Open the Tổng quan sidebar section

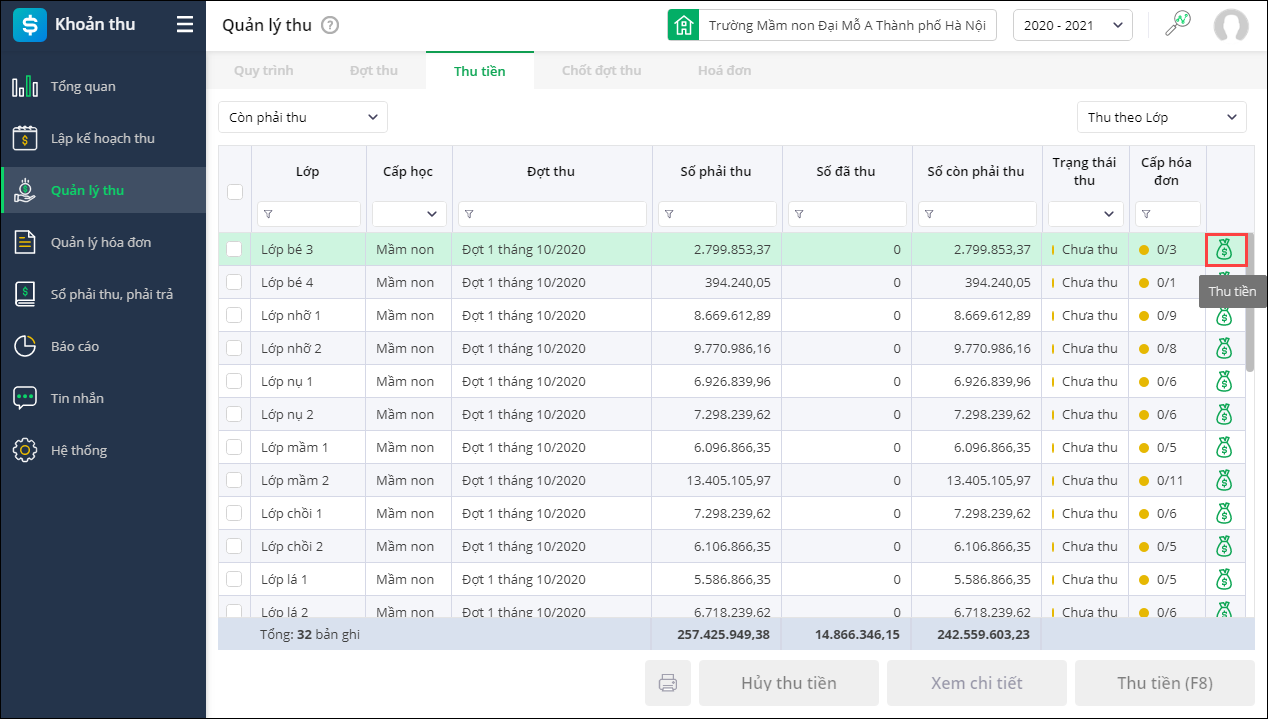83,87
